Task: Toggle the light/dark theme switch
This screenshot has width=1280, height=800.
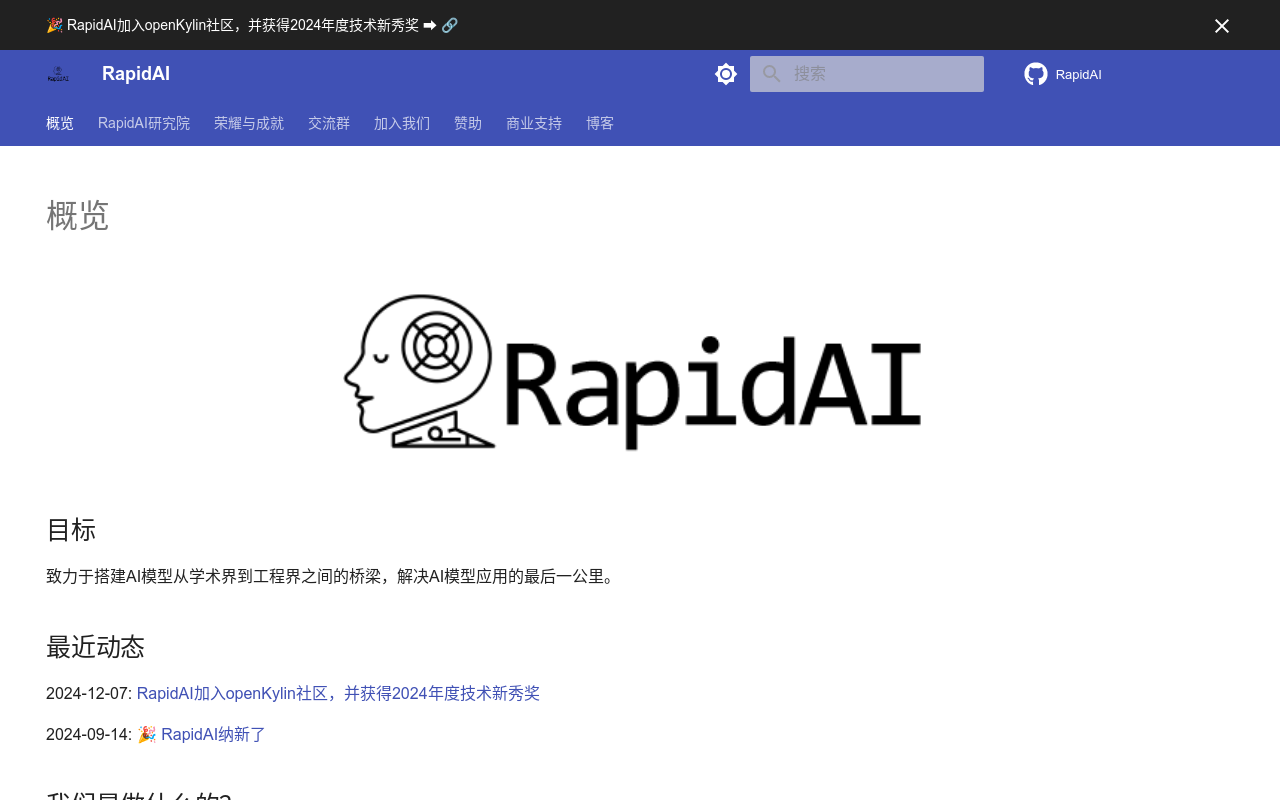Action: tap(726, 74)
